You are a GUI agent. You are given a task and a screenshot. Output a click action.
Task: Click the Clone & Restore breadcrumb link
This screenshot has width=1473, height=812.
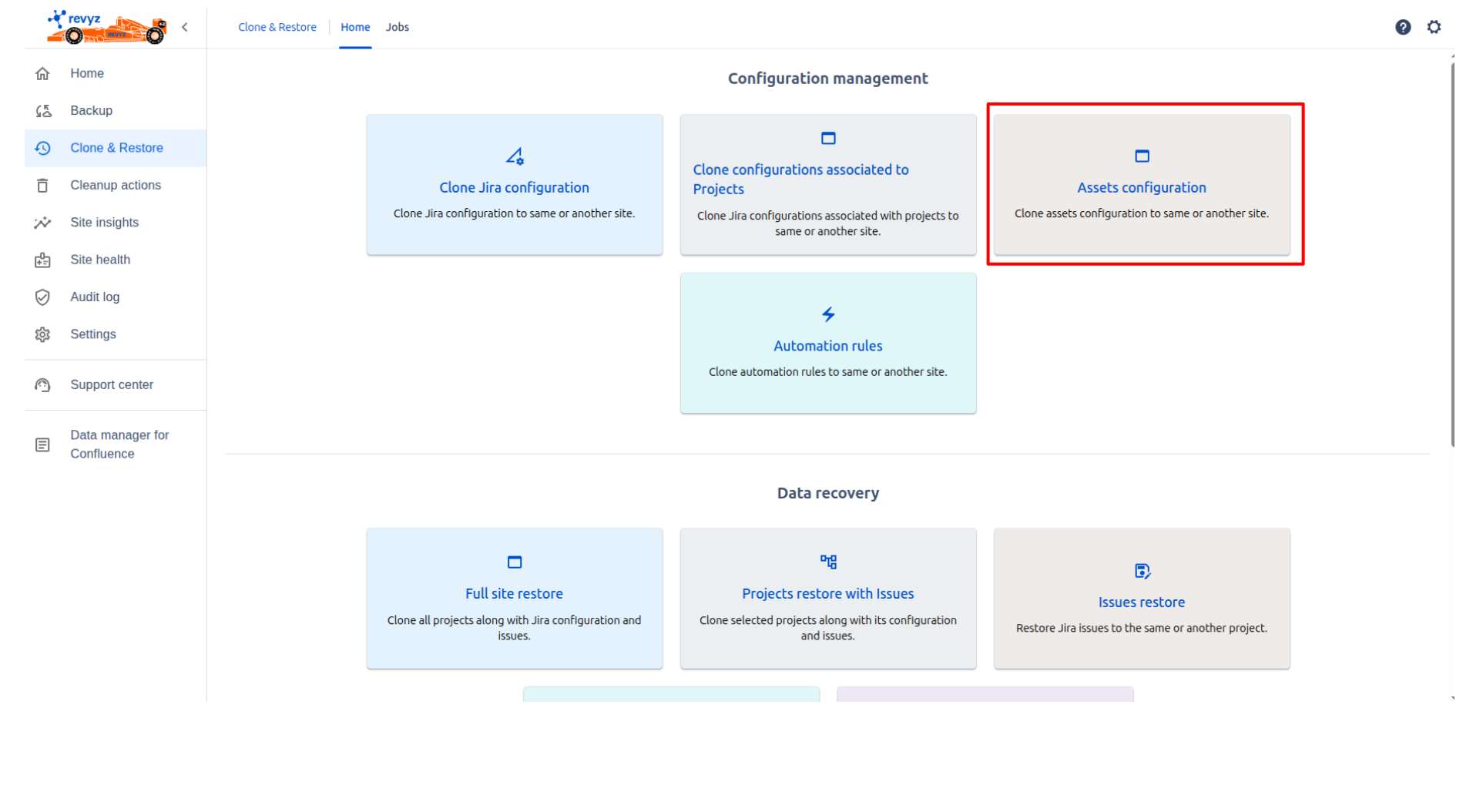click(x=277, y=27)
